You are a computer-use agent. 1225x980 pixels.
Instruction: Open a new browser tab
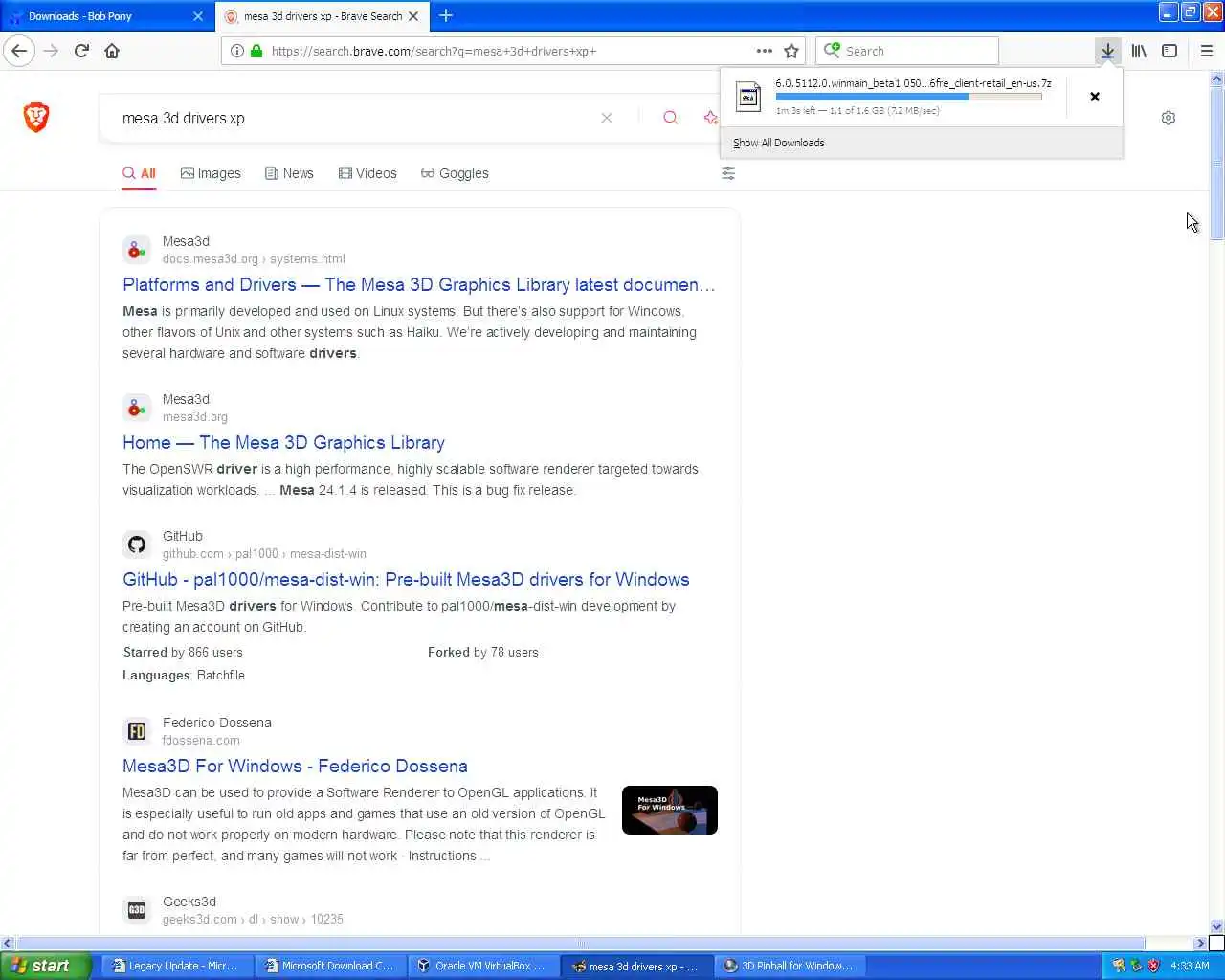click(446, 16)
